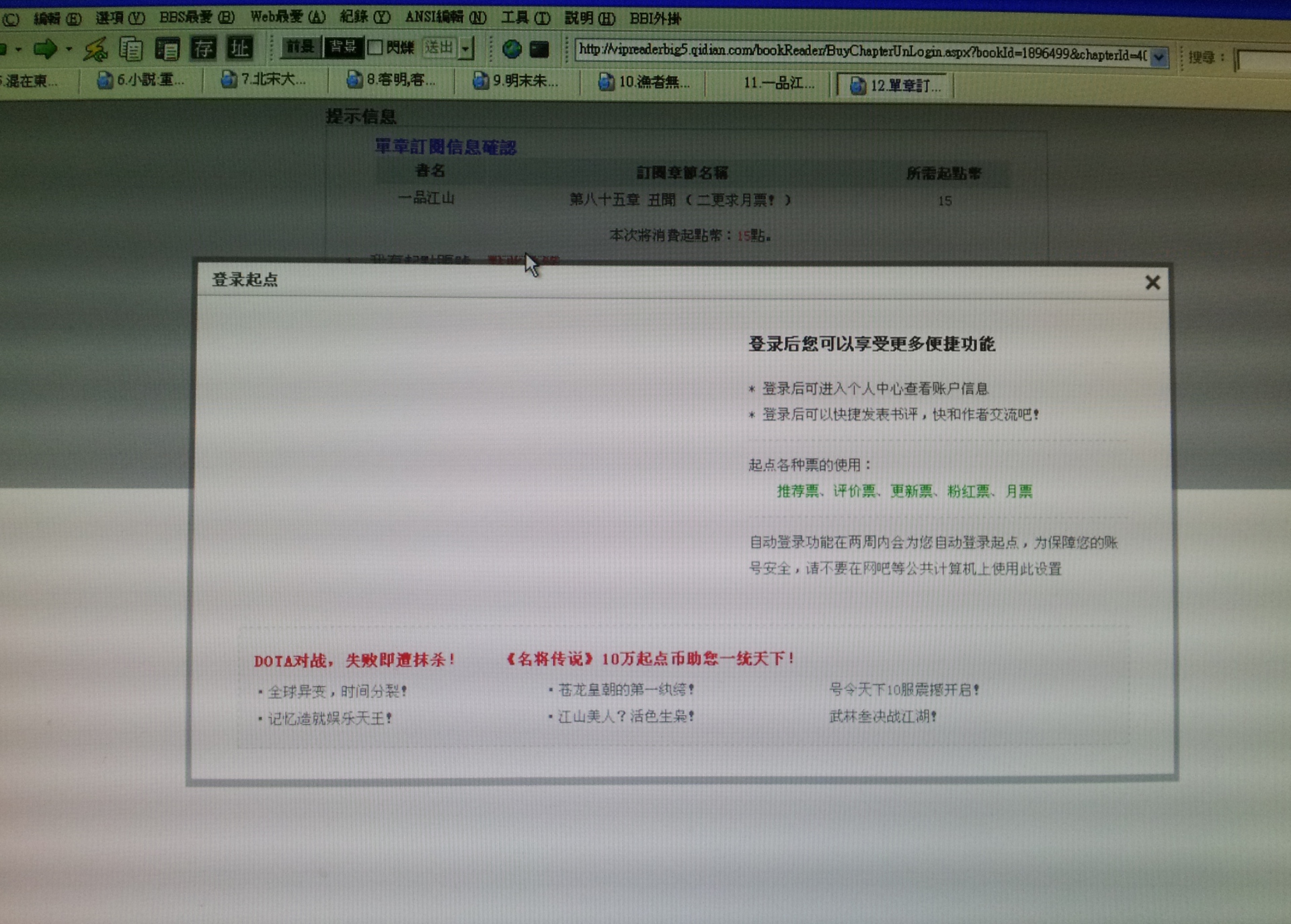1291x924 pixels.
Task: Click the 存 save icon
Action: point(203,48)
